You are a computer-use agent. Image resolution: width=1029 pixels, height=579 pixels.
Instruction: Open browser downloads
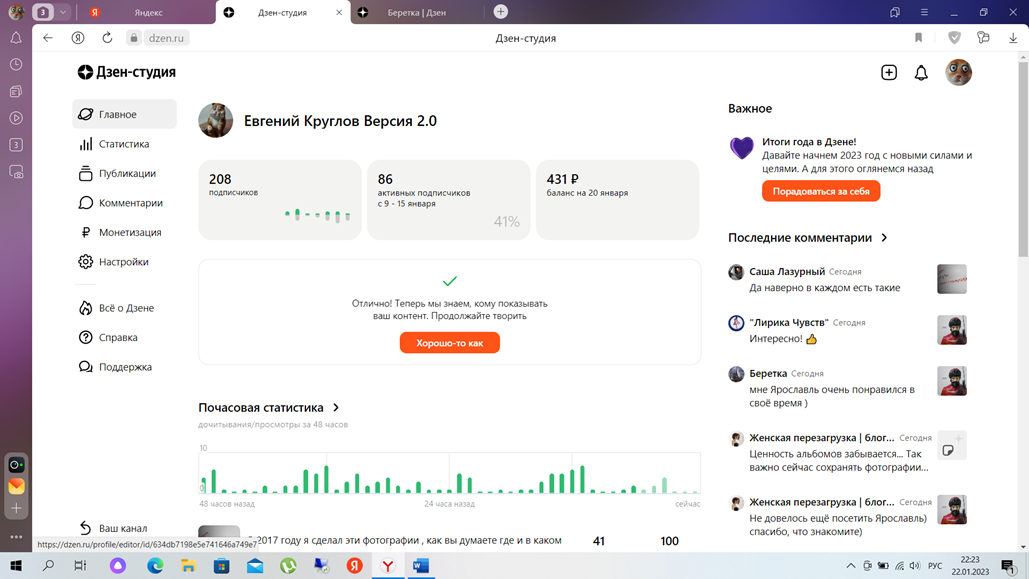(1013, 38)
